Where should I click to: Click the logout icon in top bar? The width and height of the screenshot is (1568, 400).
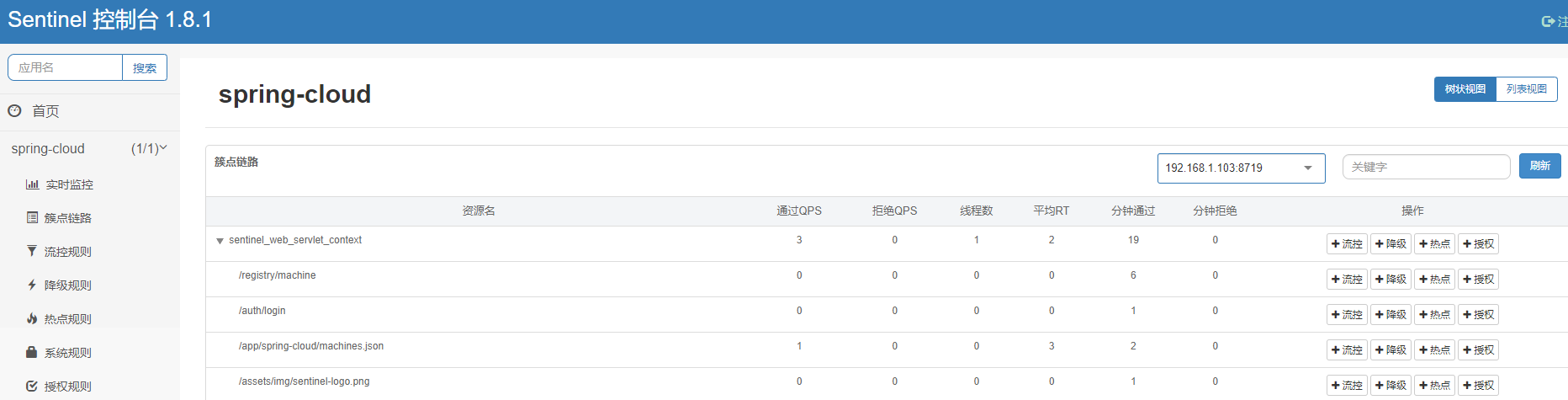coord(1548,21)
